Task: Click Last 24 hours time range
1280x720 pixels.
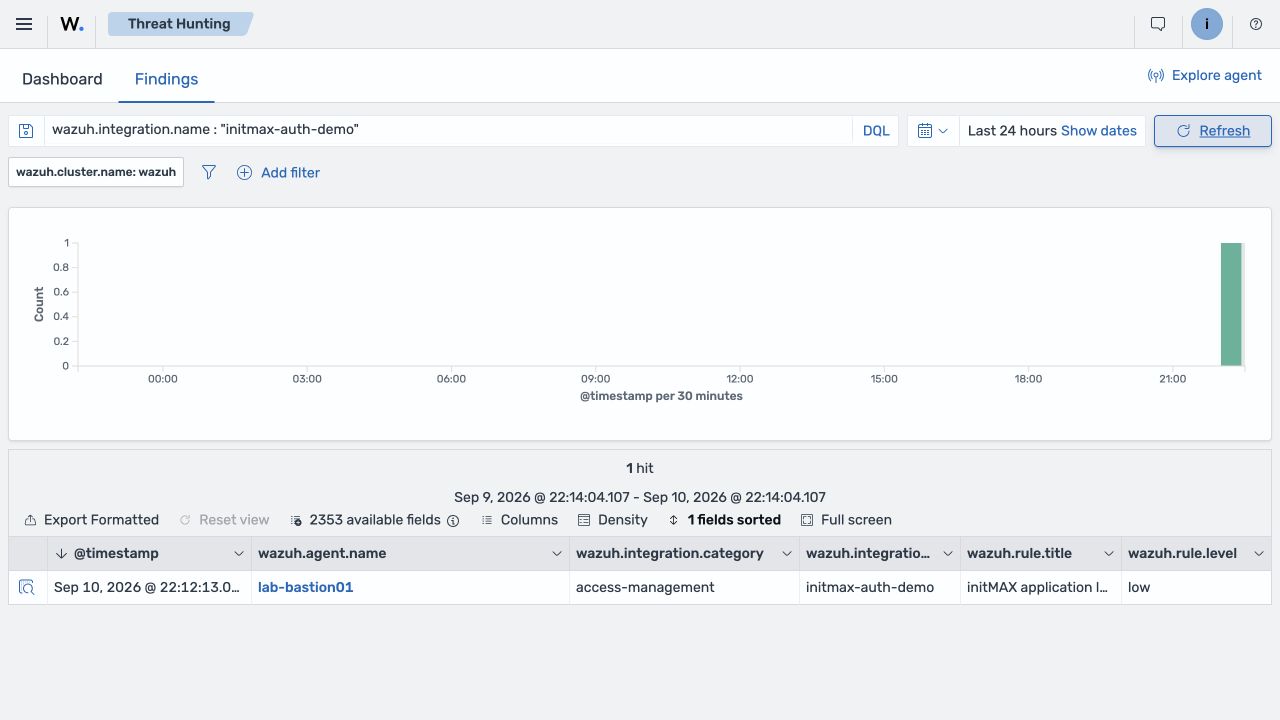Action: tap(1012, 131)
